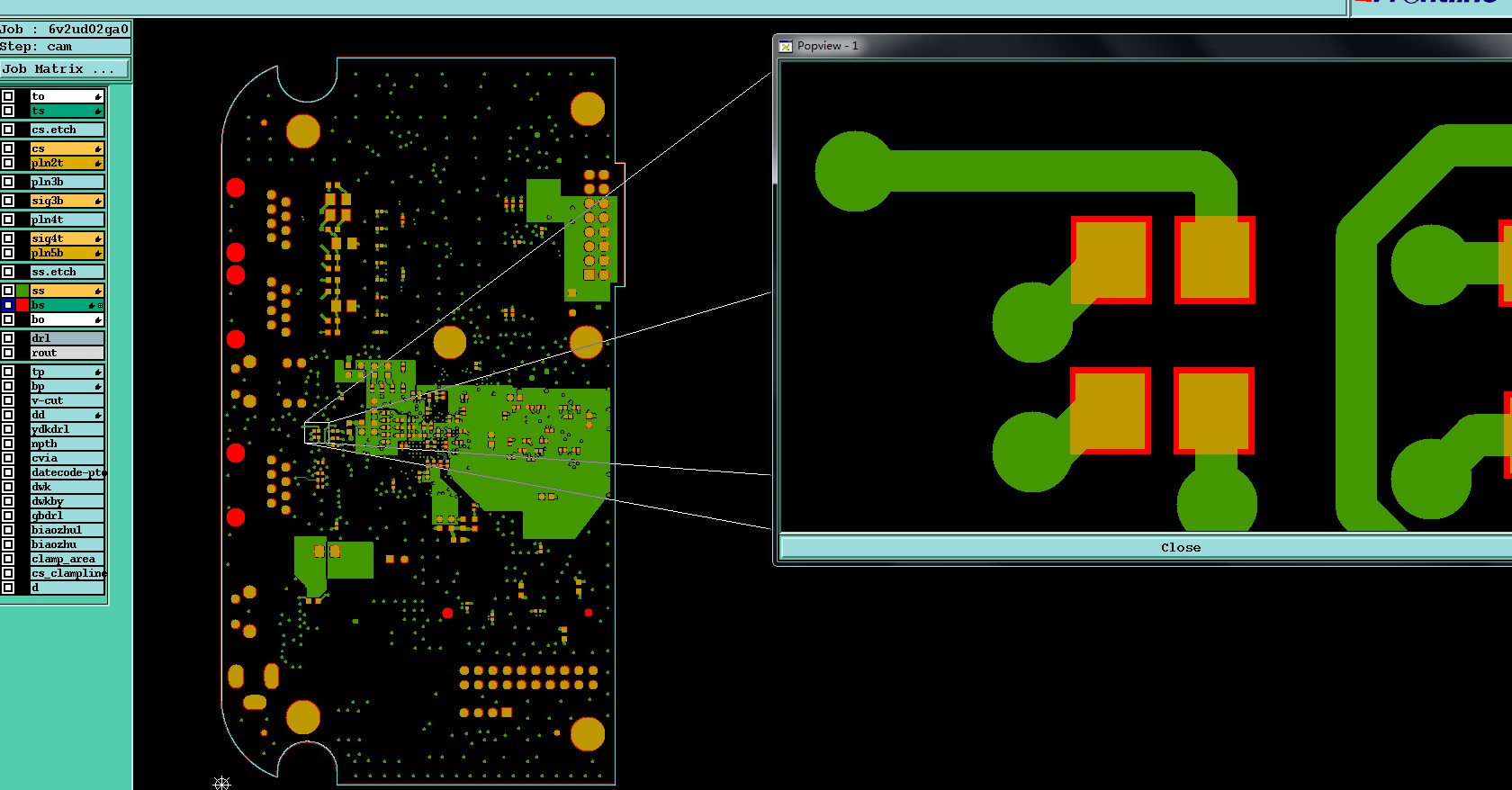Select the pln3b layer name

coord(67,182)
